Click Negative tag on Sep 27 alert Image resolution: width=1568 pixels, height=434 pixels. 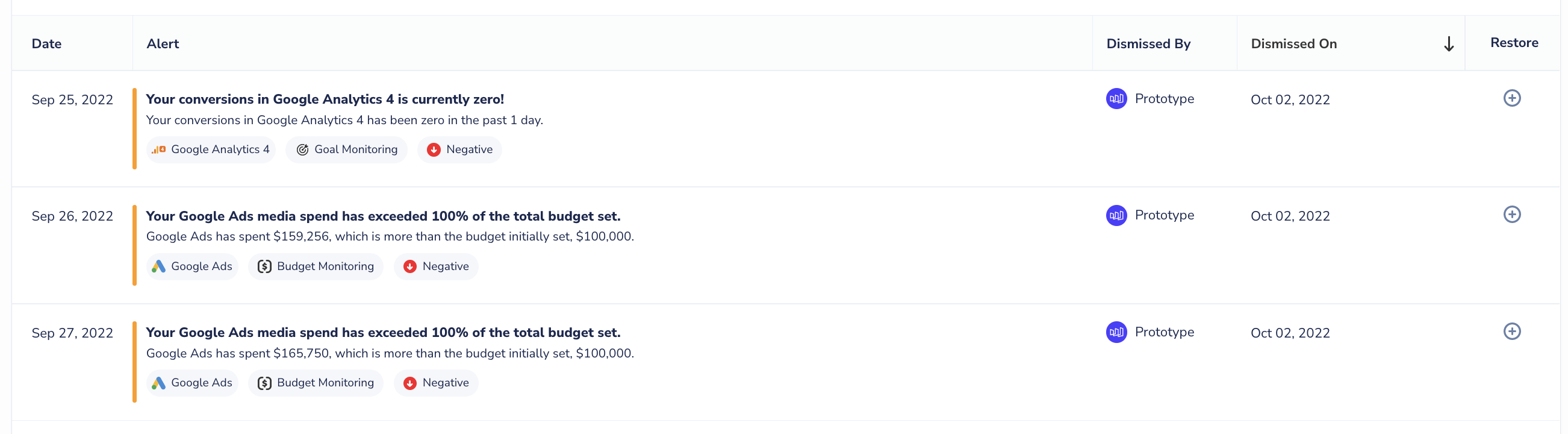point(436,383)
